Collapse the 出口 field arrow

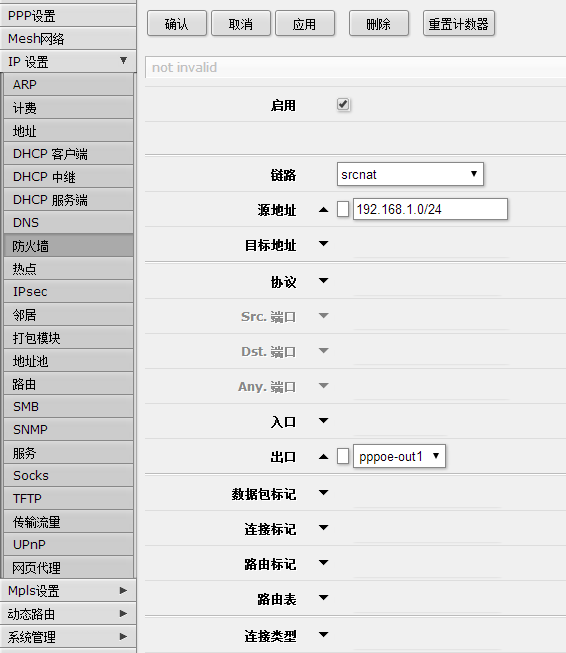click(x=324, y=456)
